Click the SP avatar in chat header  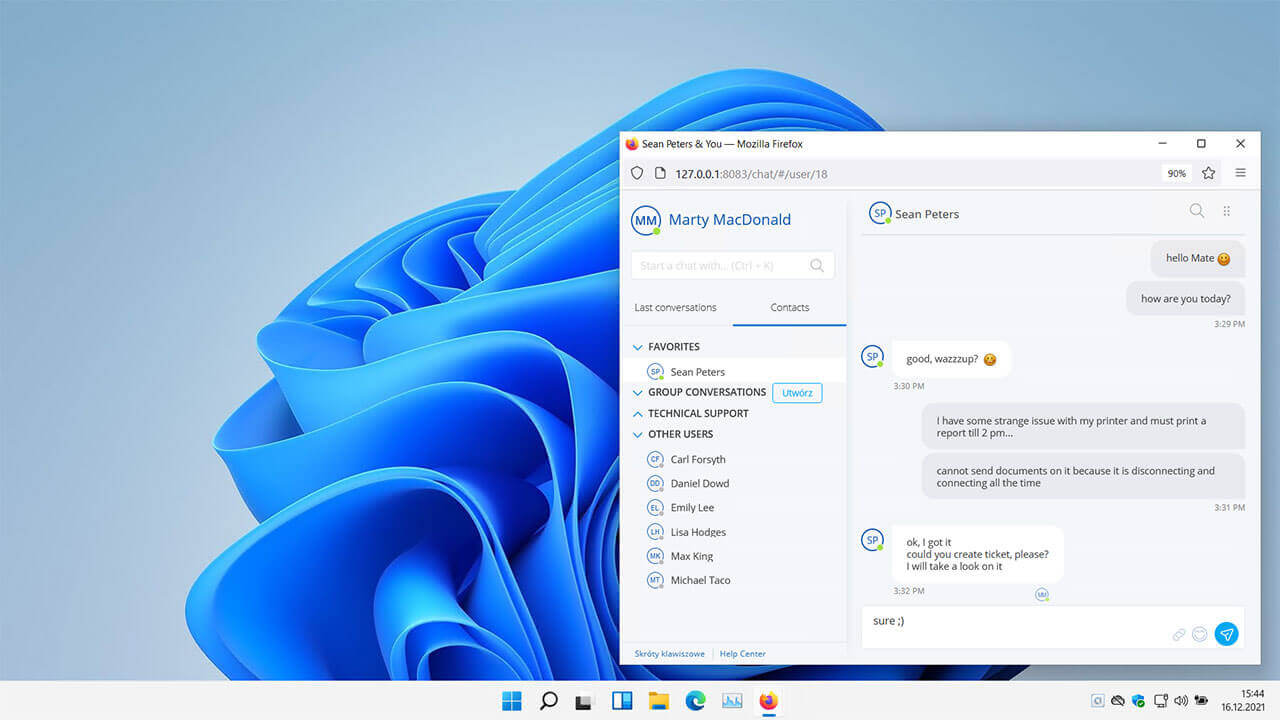pos(880,213)
